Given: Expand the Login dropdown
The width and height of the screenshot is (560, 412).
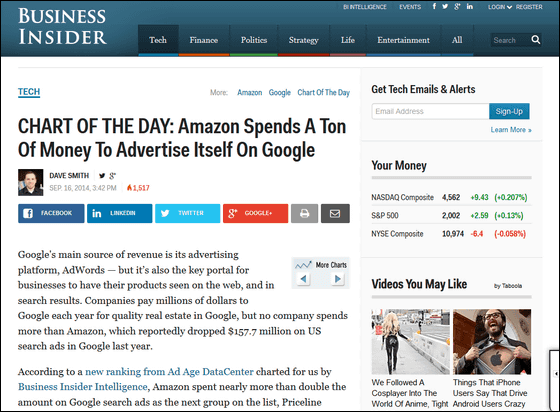Looking at the screenshot, I should [500, 7].
